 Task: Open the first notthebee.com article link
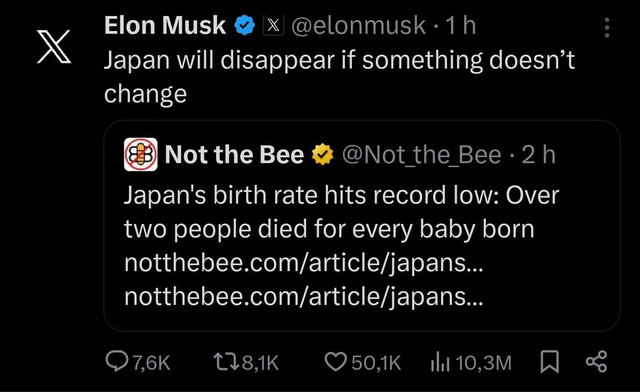304,263
